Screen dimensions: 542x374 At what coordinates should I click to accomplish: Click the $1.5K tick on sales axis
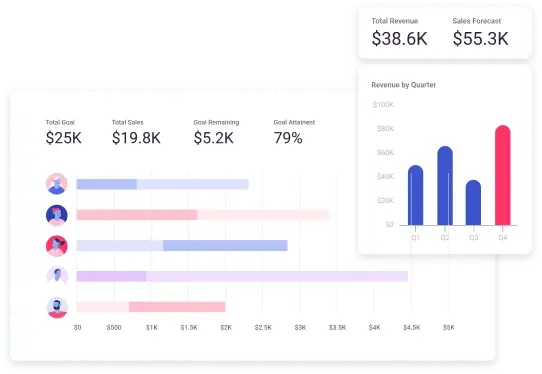189,327
